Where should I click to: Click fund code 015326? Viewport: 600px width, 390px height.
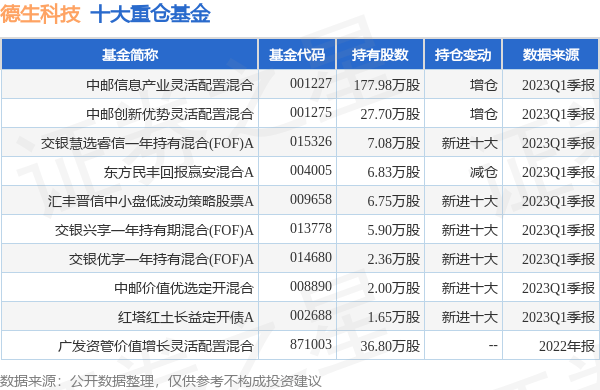click(x=311, y=141)
